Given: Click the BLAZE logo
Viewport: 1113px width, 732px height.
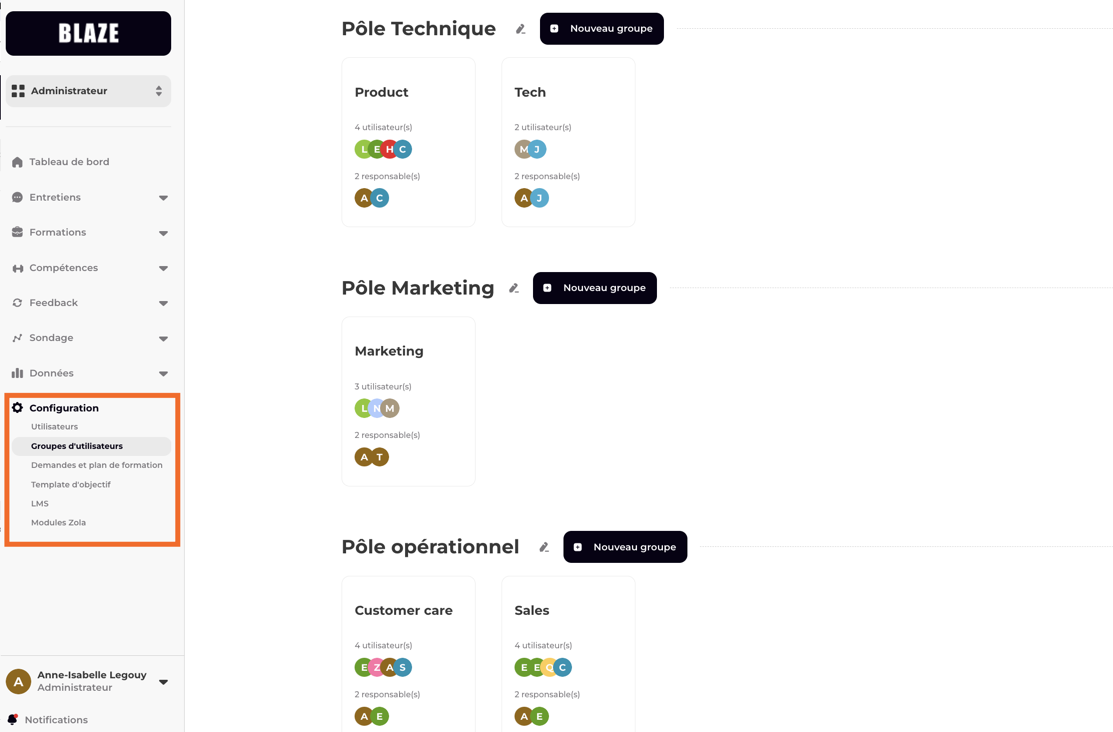Looking at the screenshot, I should pyautogui.click(x=88, y=33).
